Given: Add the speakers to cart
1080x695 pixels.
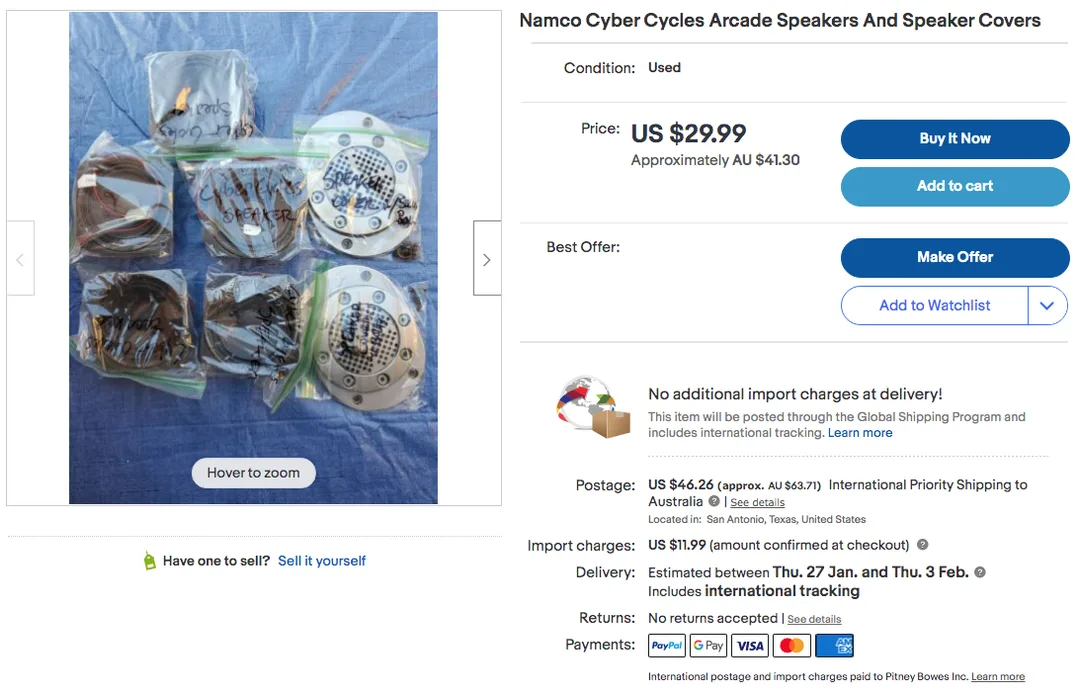Looking at the screenshot, I should [954, 186].
